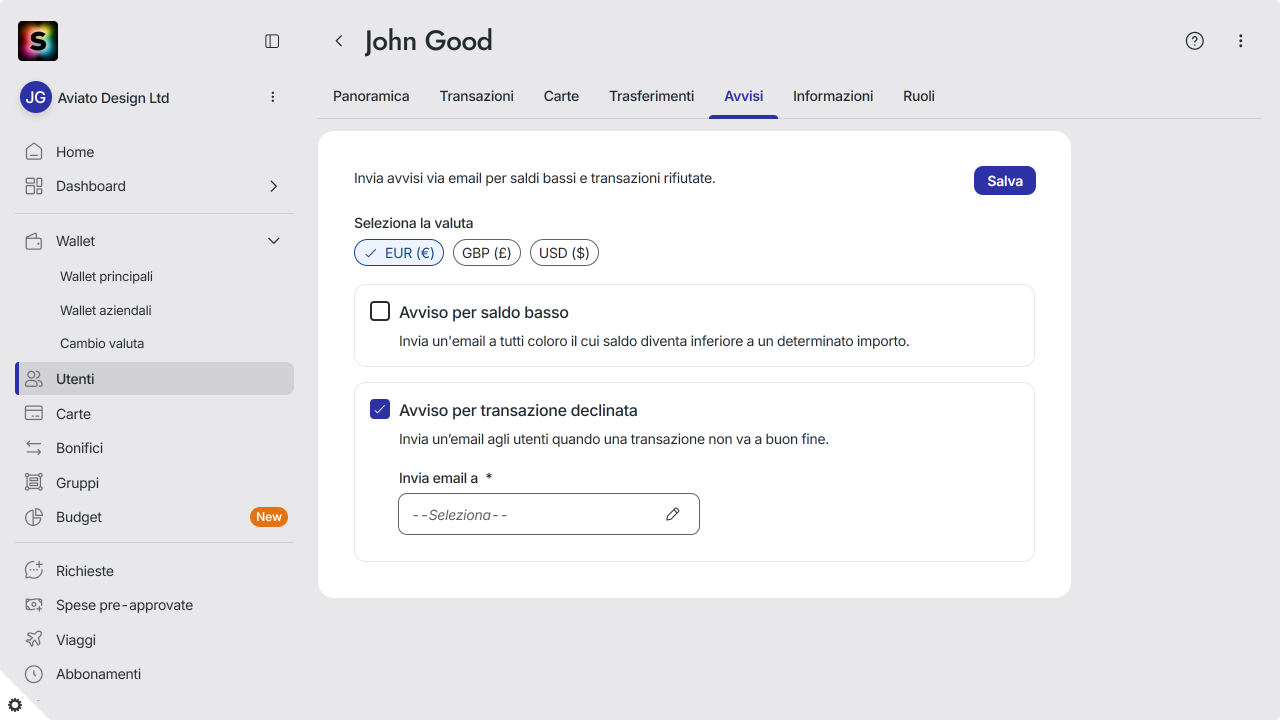Screen dimensions: 1280x720
Task: Click the Utenti people icon
Action: tap(34, 379)
